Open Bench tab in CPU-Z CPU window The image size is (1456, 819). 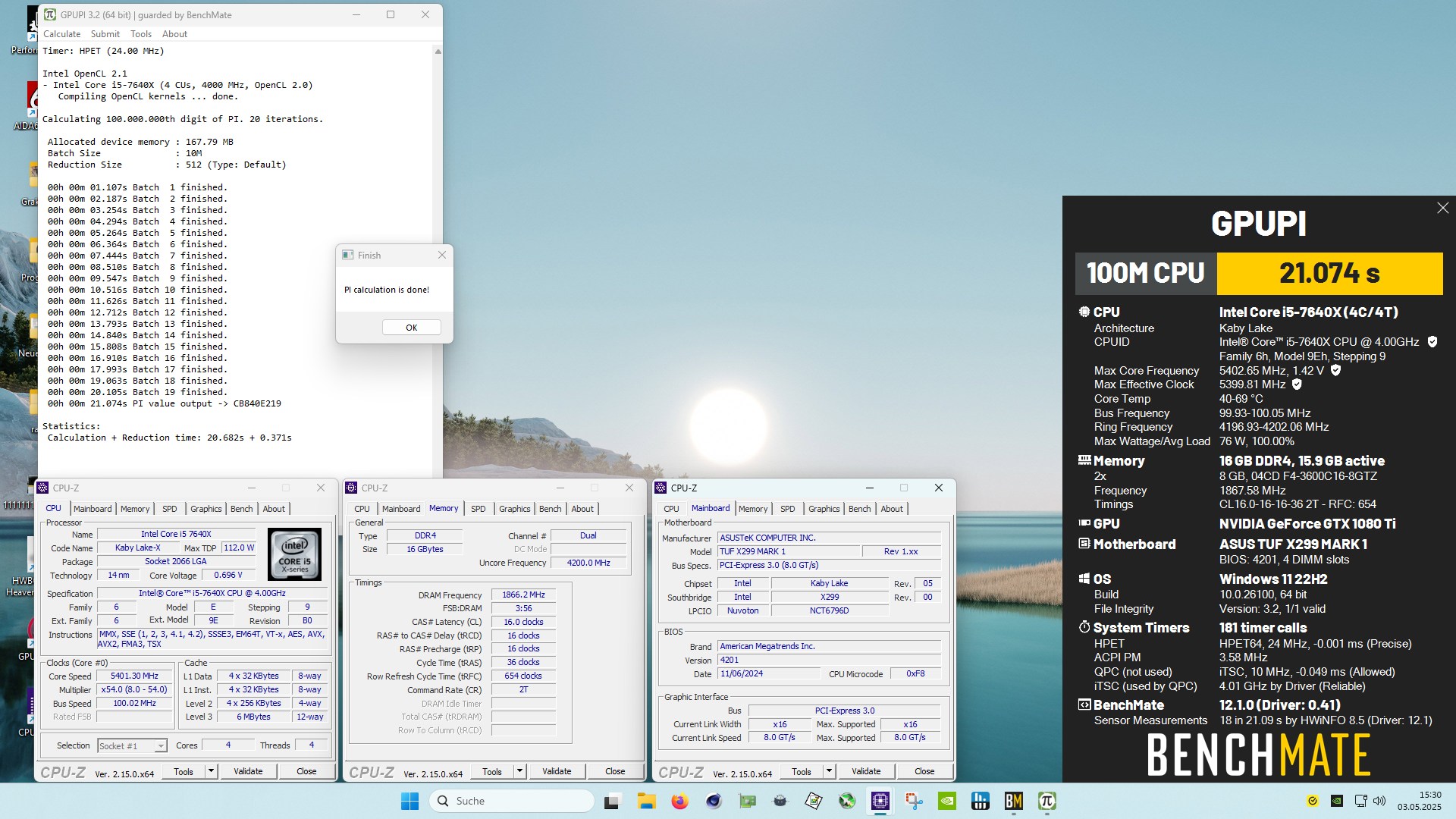coord(241,509)
